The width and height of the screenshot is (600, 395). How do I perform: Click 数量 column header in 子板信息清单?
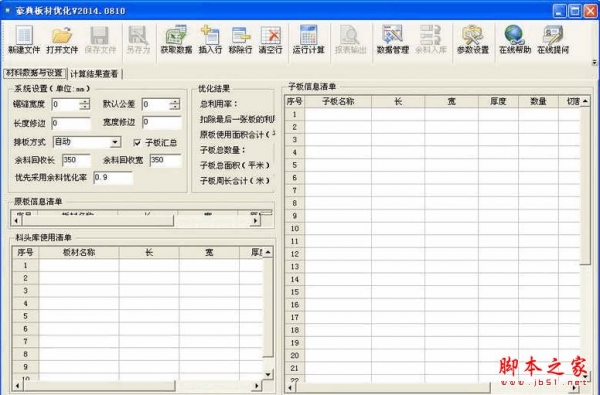538,101
